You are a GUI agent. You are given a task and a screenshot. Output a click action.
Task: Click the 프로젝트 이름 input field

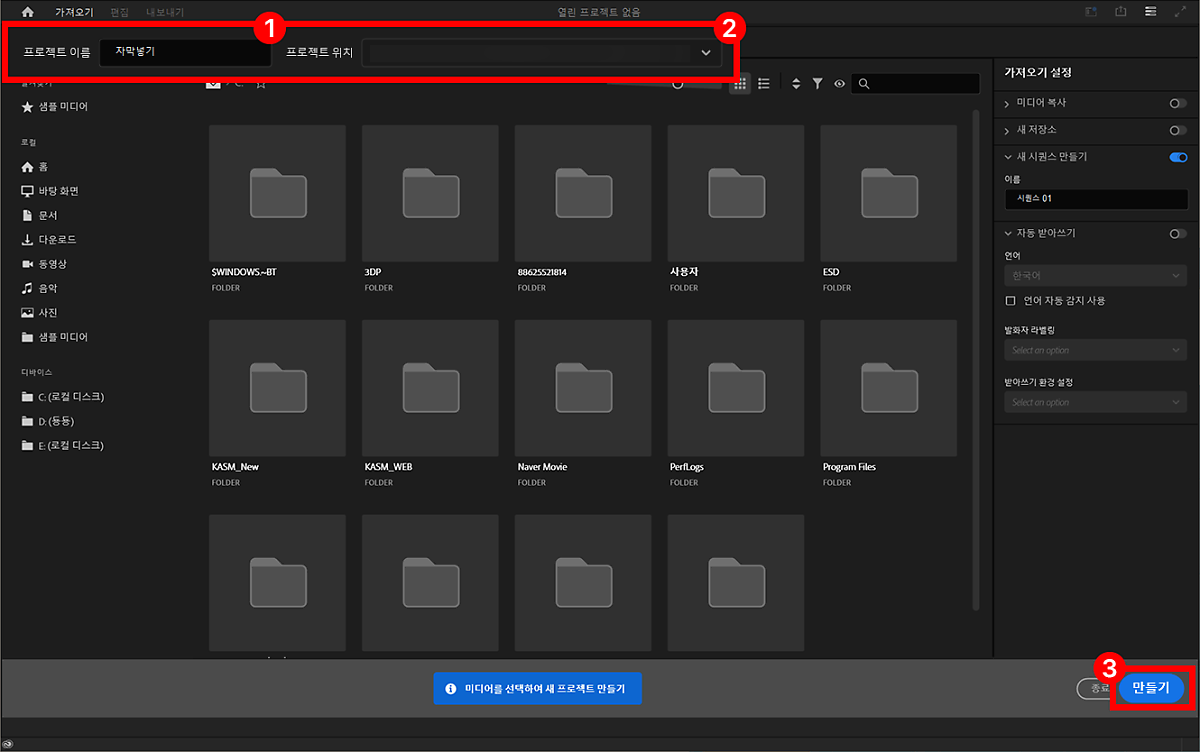click(x=185, y=52)
